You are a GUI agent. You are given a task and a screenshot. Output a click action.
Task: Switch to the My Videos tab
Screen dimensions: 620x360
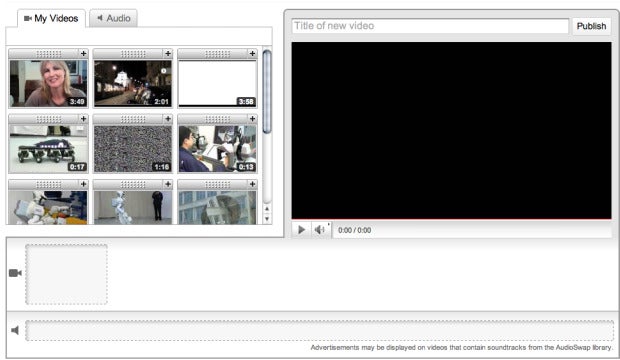51,18
